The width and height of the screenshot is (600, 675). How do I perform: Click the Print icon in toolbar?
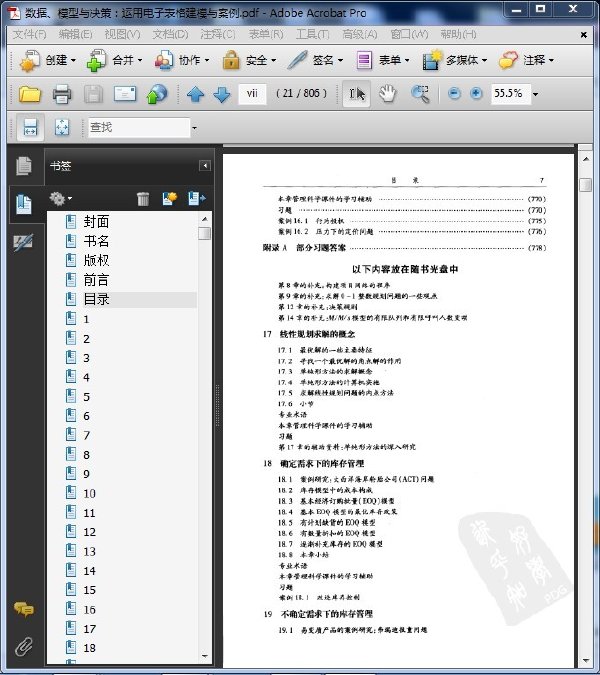pos(62,94)
